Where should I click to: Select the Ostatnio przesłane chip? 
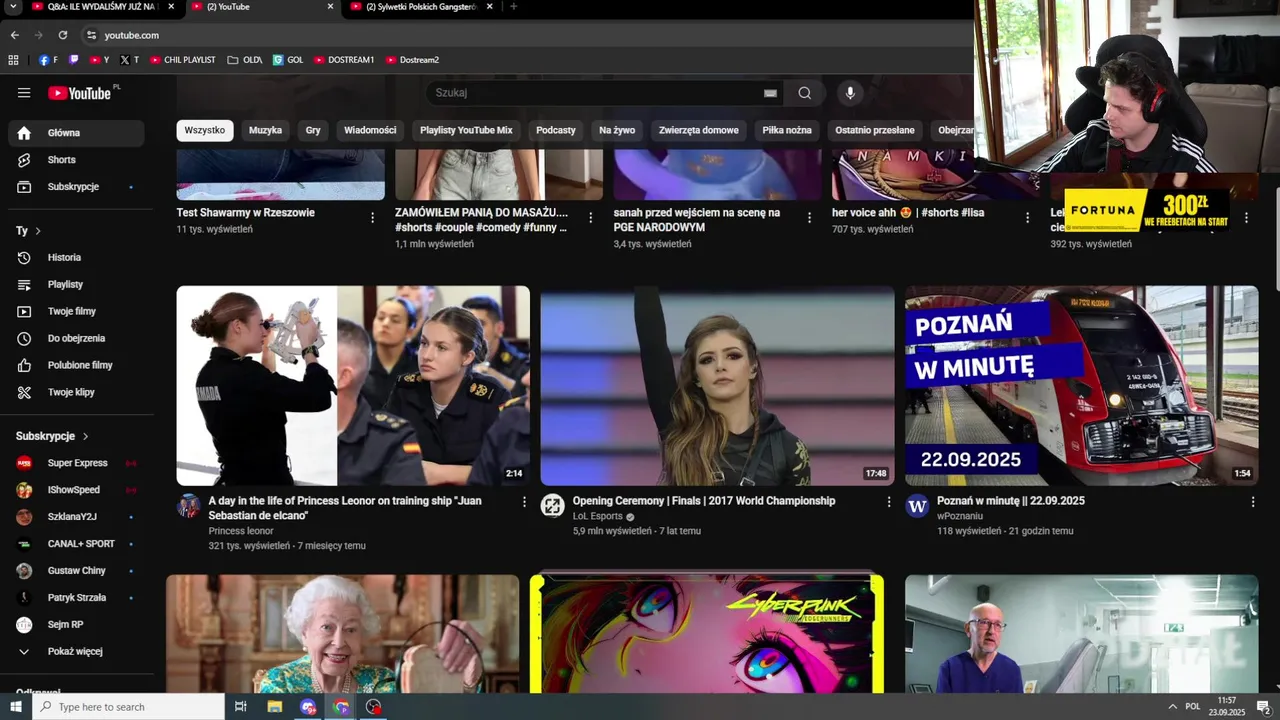coord(875,130)
